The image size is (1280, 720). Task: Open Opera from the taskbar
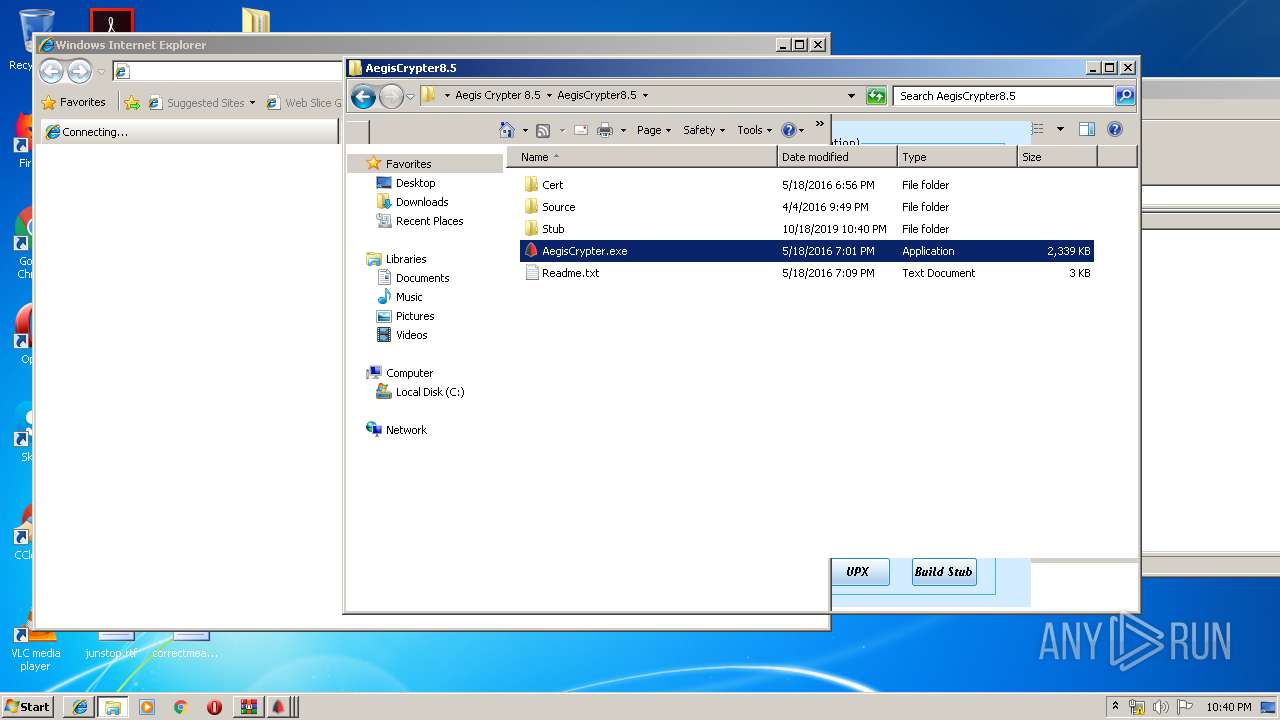point(214,707)
